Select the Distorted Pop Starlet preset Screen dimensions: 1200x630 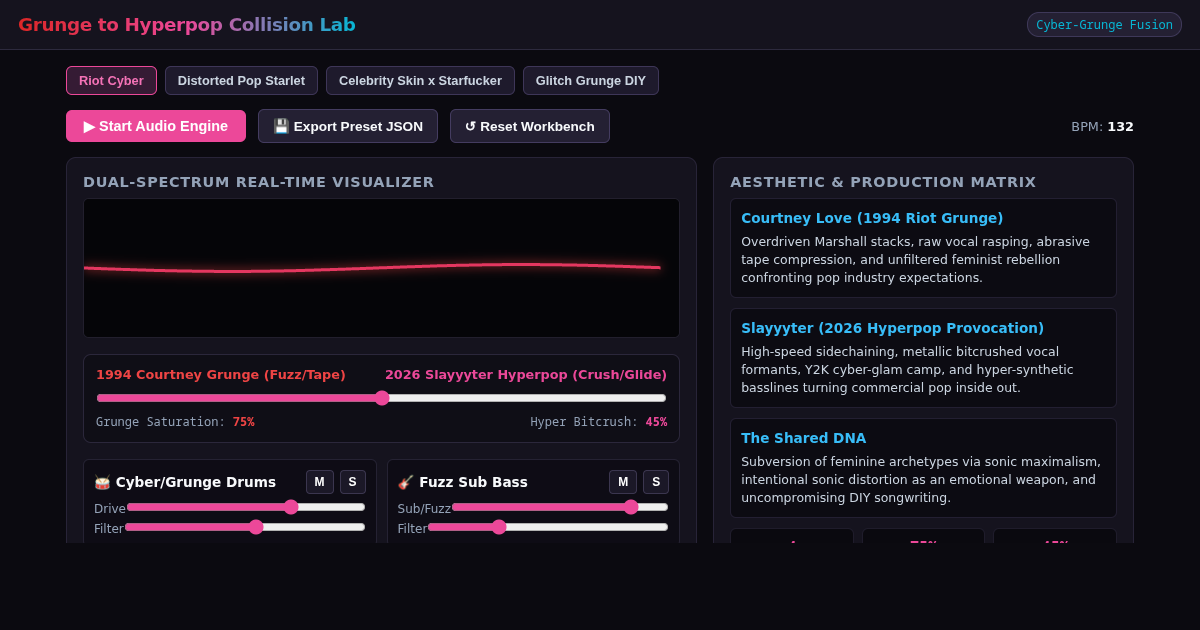point(241,81)
